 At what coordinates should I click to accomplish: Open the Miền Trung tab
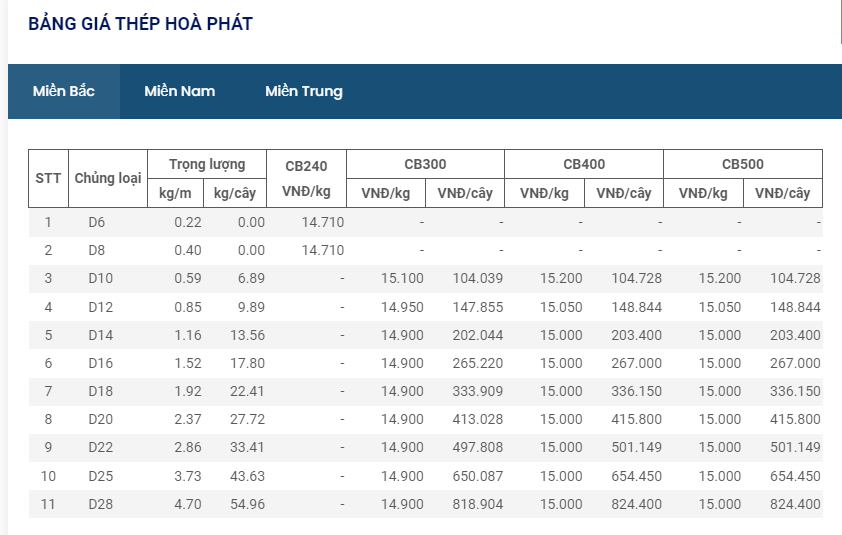click(304, 91)
